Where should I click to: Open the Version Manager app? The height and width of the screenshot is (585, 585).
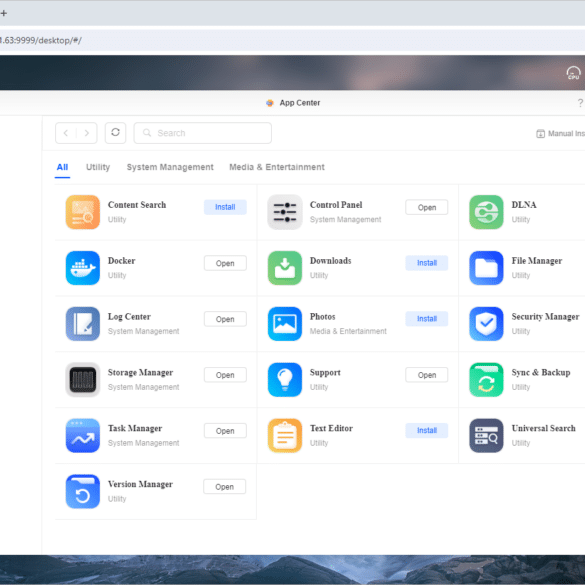click(224, 487)
